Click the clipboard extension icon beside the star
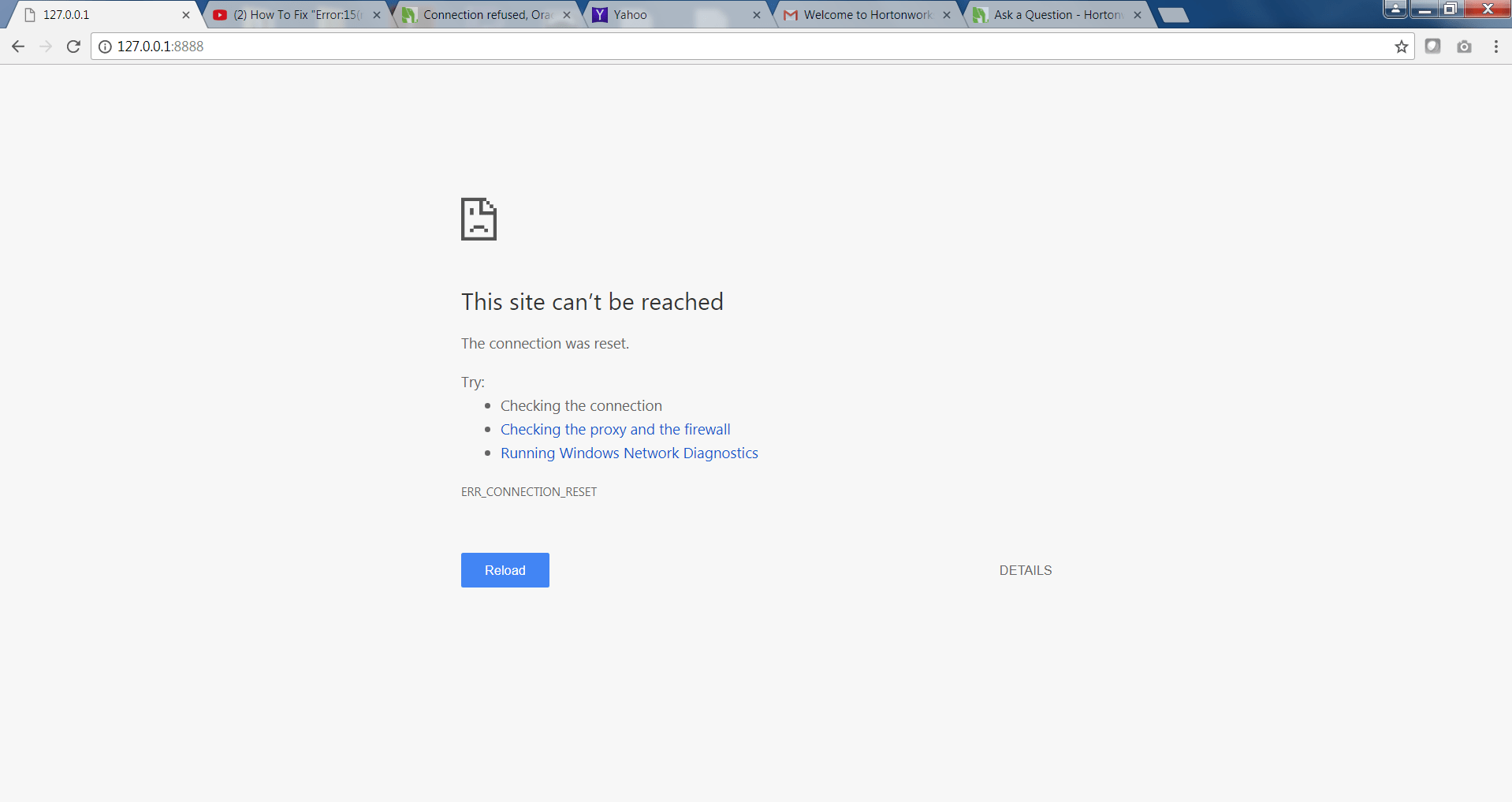The image size is (1512, 802). tap(1432, 47)
